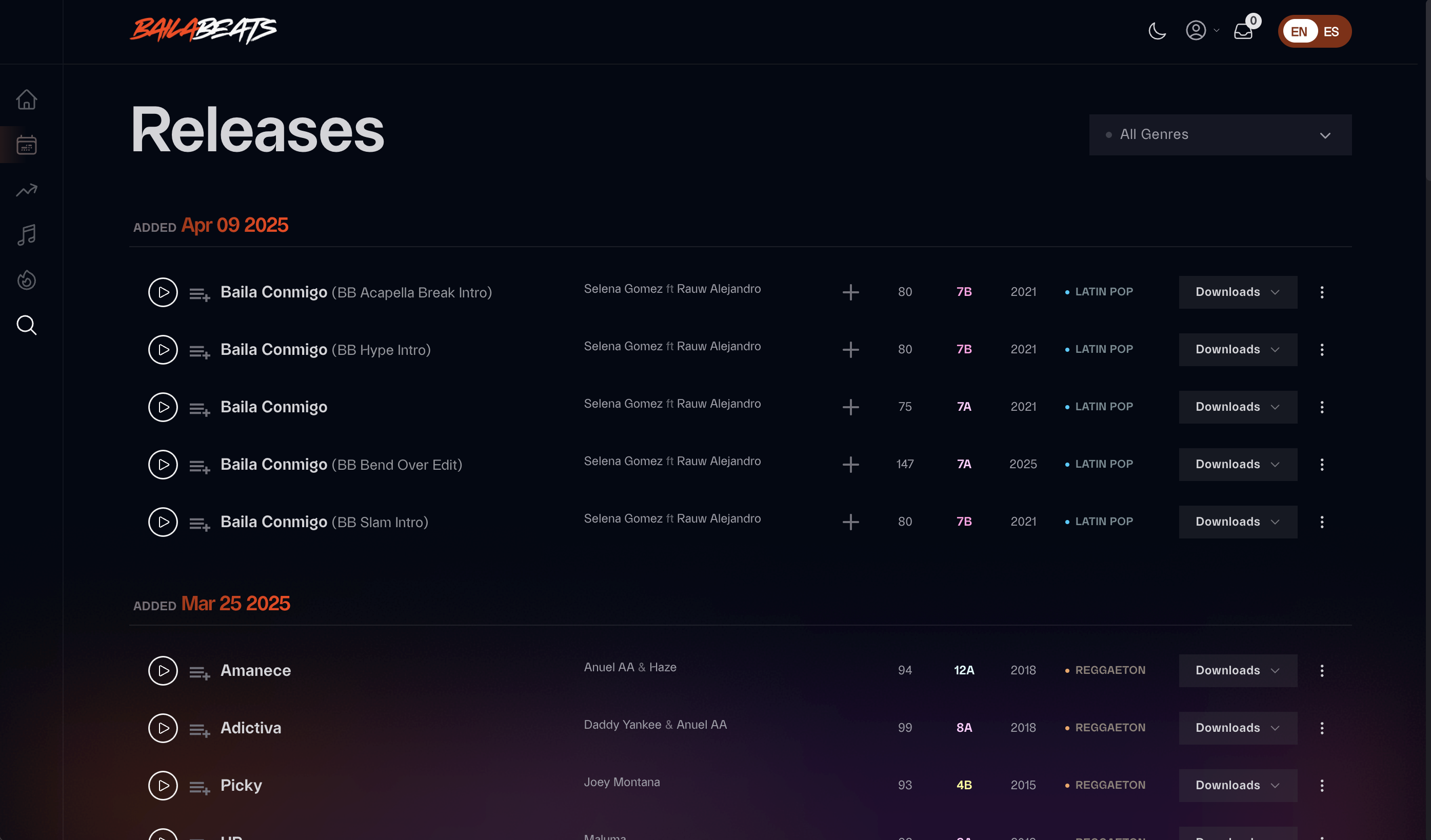Play the Picky track
Screen dimensions: 1431x840
(x=163, y=786)
